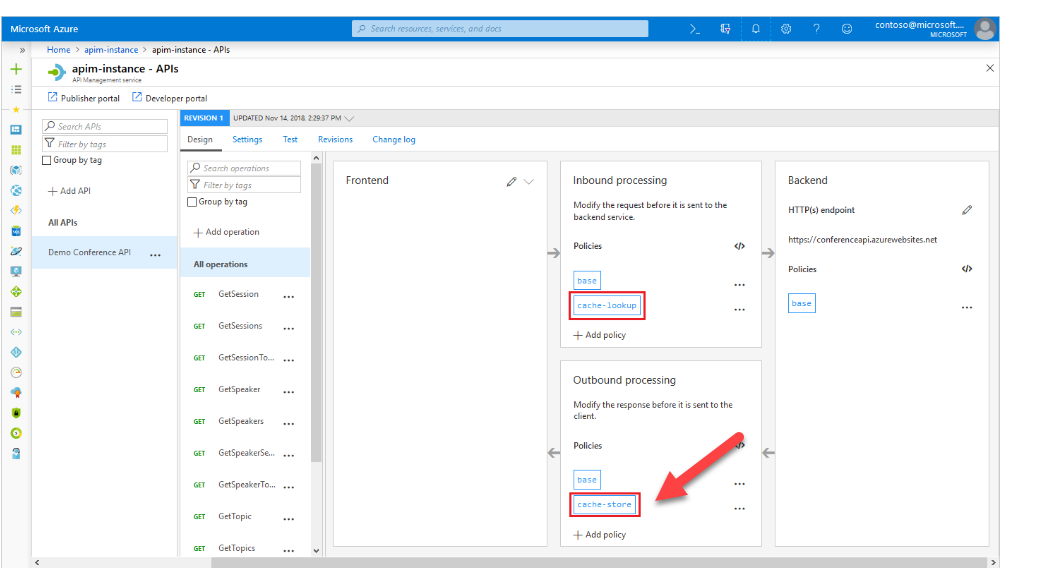The image size is (1037, 568).
Task: Open the All services list icon in the sidebar
Action: (x=16, y=89)
